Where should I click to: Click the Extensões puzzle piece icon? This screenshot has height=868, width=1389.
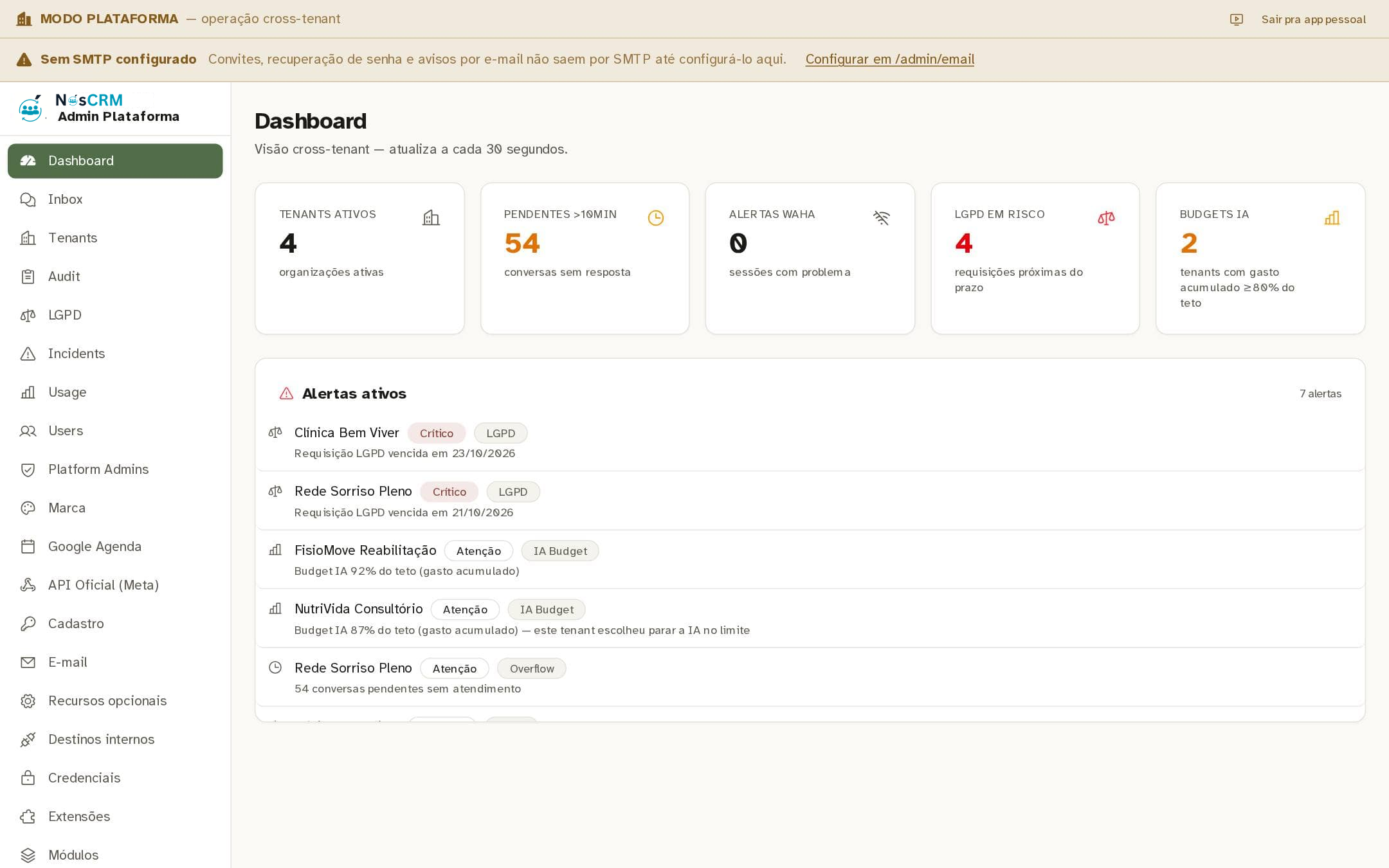click(28, 817)
